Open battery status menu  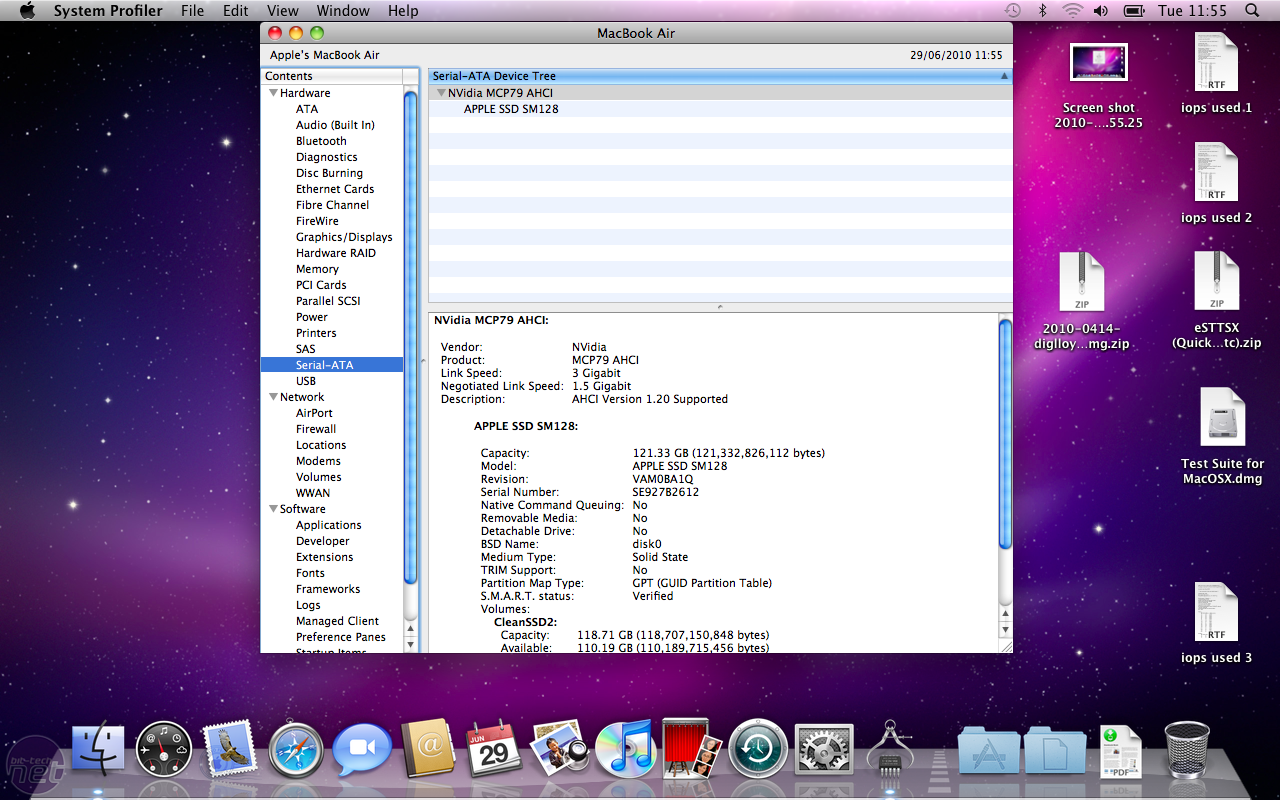coord(1133,11)
